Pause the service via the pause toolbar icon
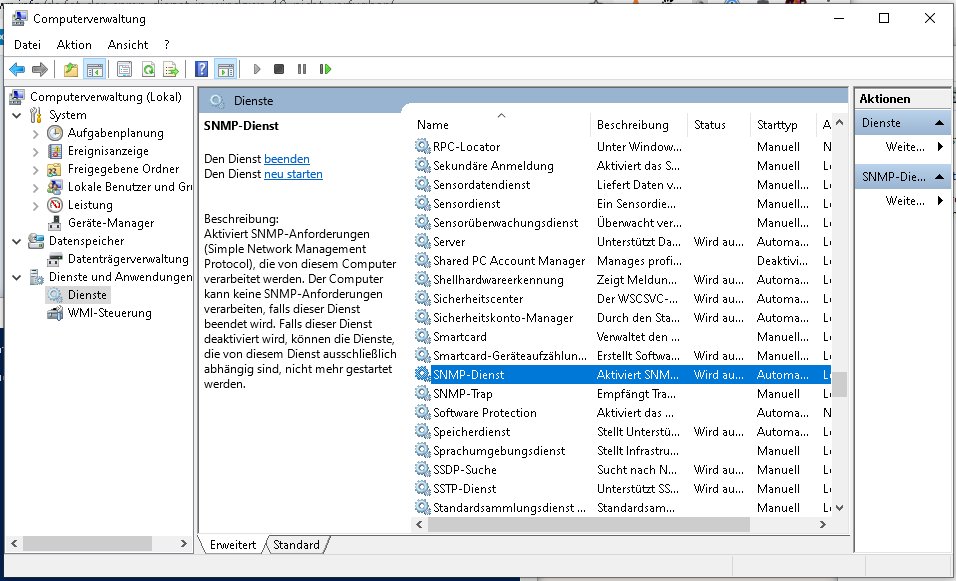The image size is (956, 581). pos(303,68)
